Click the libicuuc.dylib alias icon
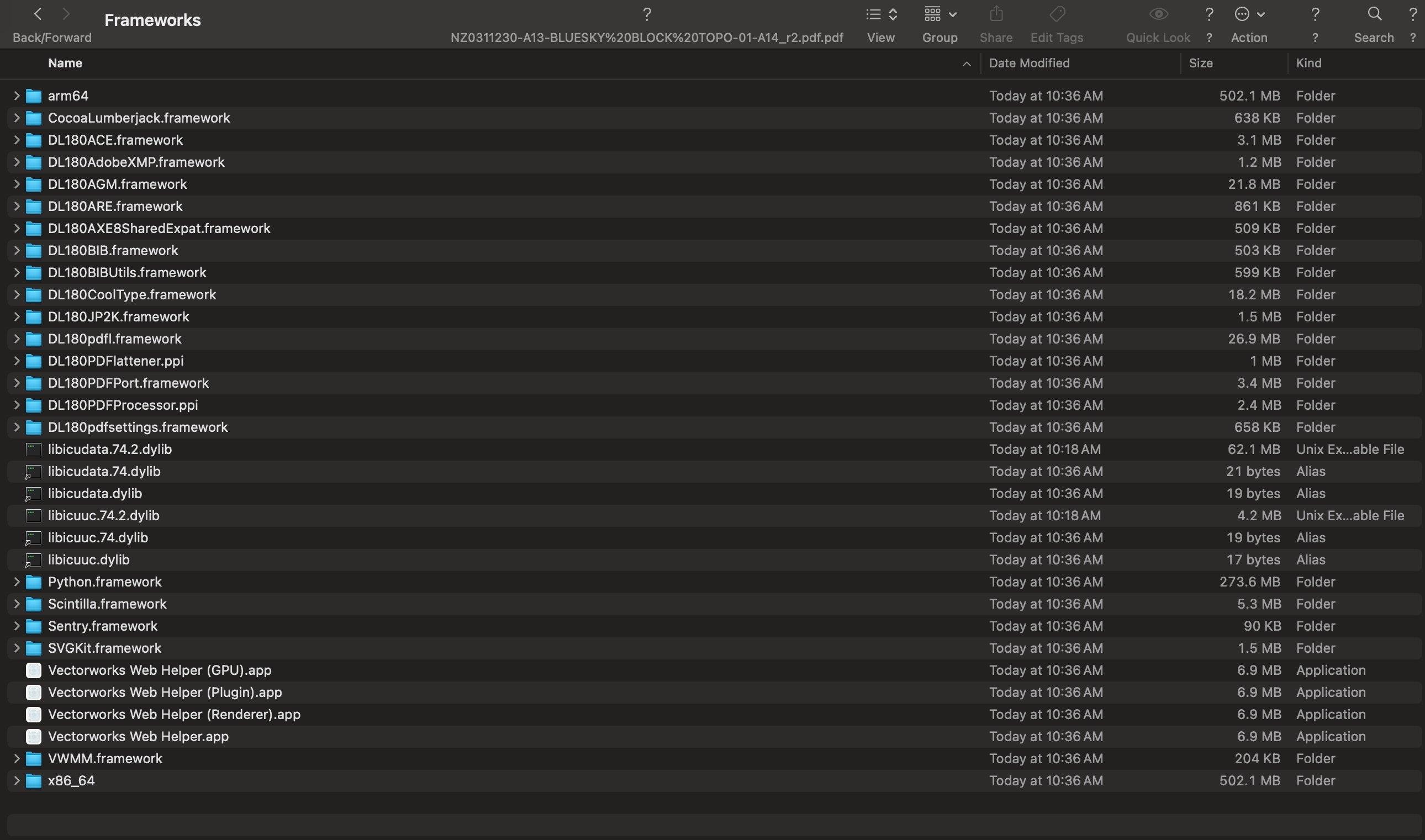The width and height of the screenshot is (1425, 840). point(33,560)
